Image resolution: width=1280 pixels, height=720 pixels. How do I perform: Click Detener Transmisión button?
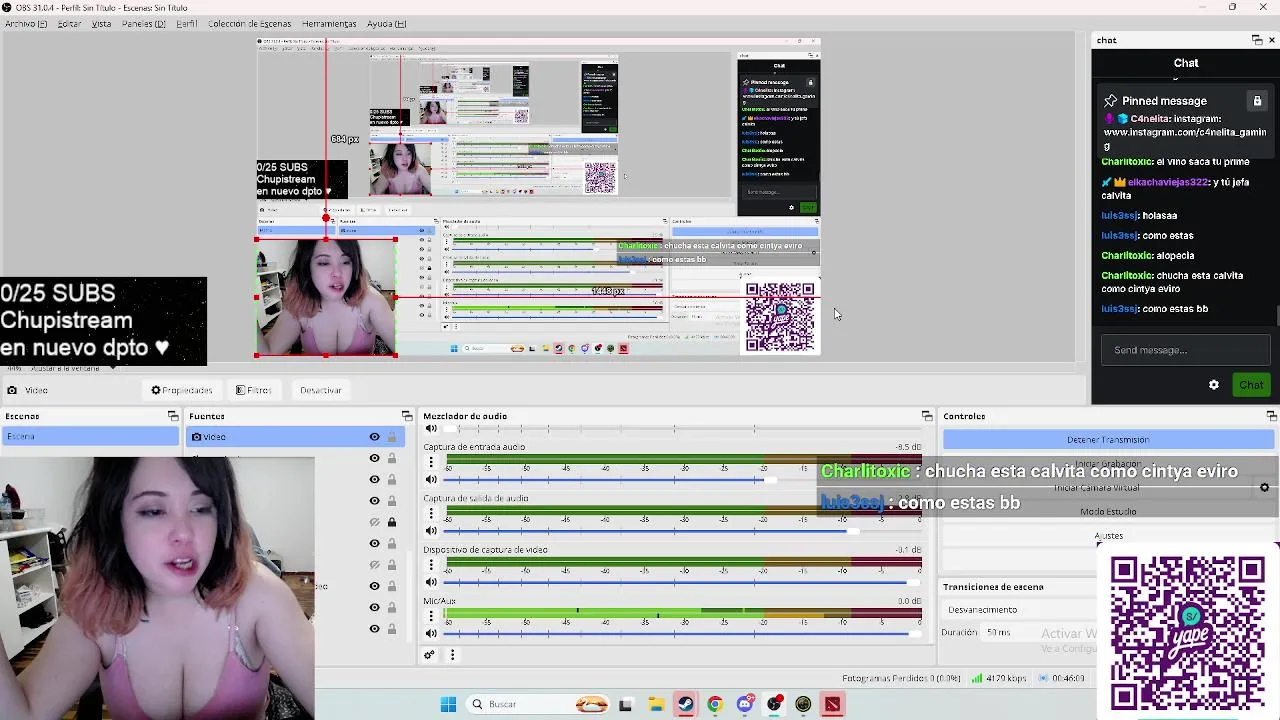(x=1108, y=440)
